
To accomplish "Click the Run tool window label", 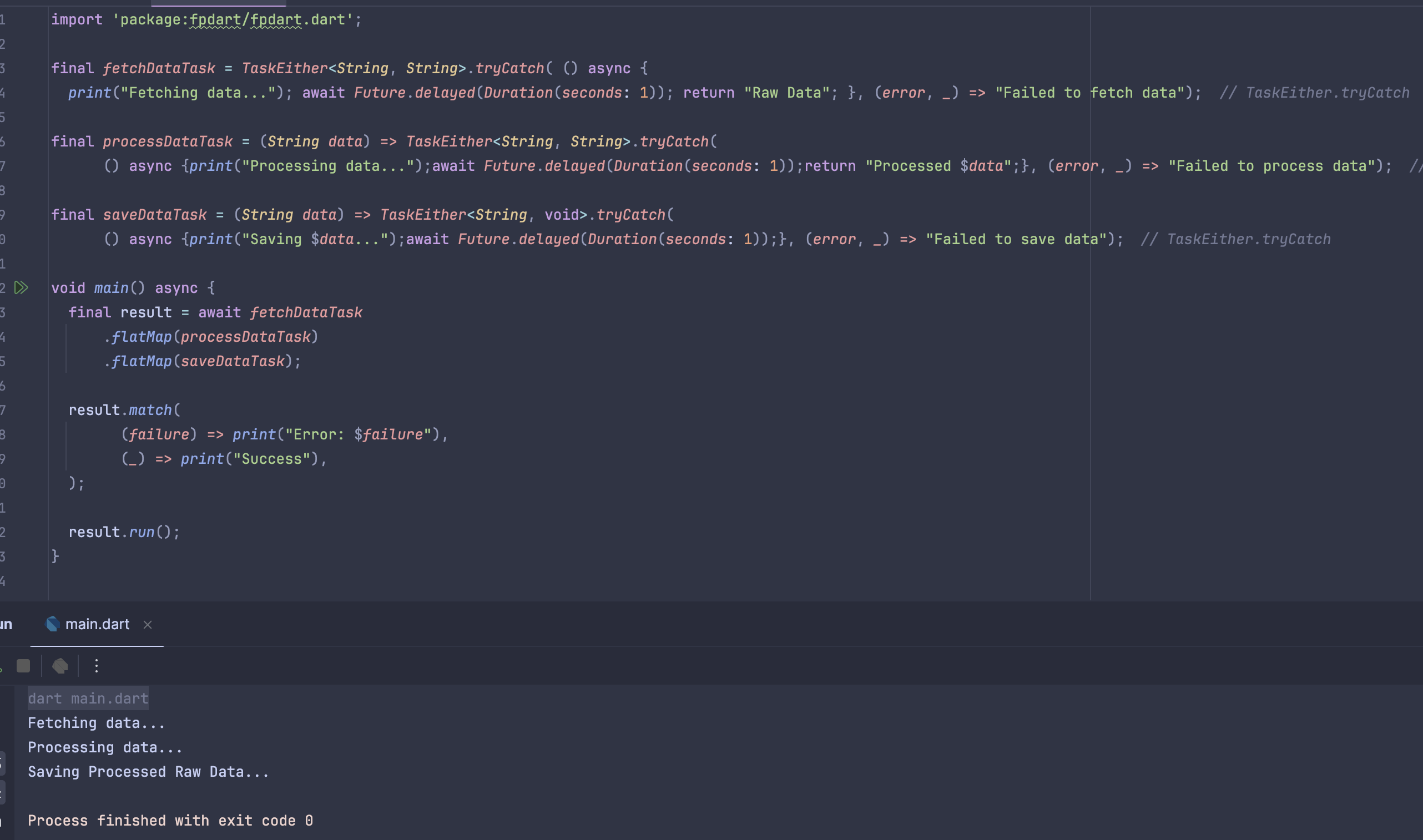I will 6,624.
